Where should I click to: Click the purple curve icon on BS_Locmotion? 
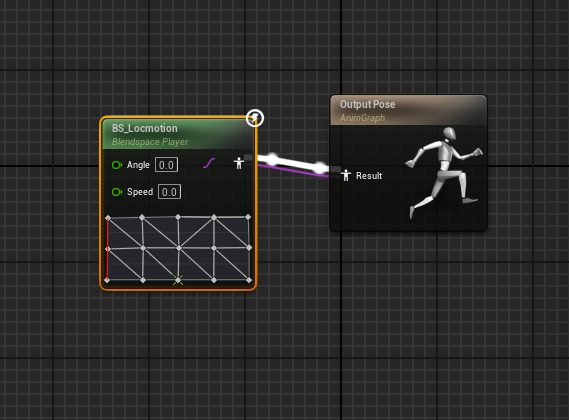pos(209,163)
